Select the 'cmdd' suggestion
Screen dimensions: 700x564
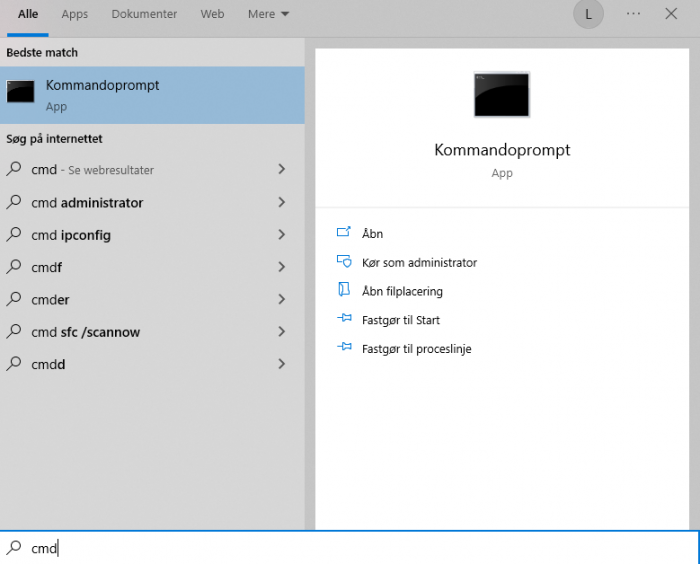(x=152, y=364)
